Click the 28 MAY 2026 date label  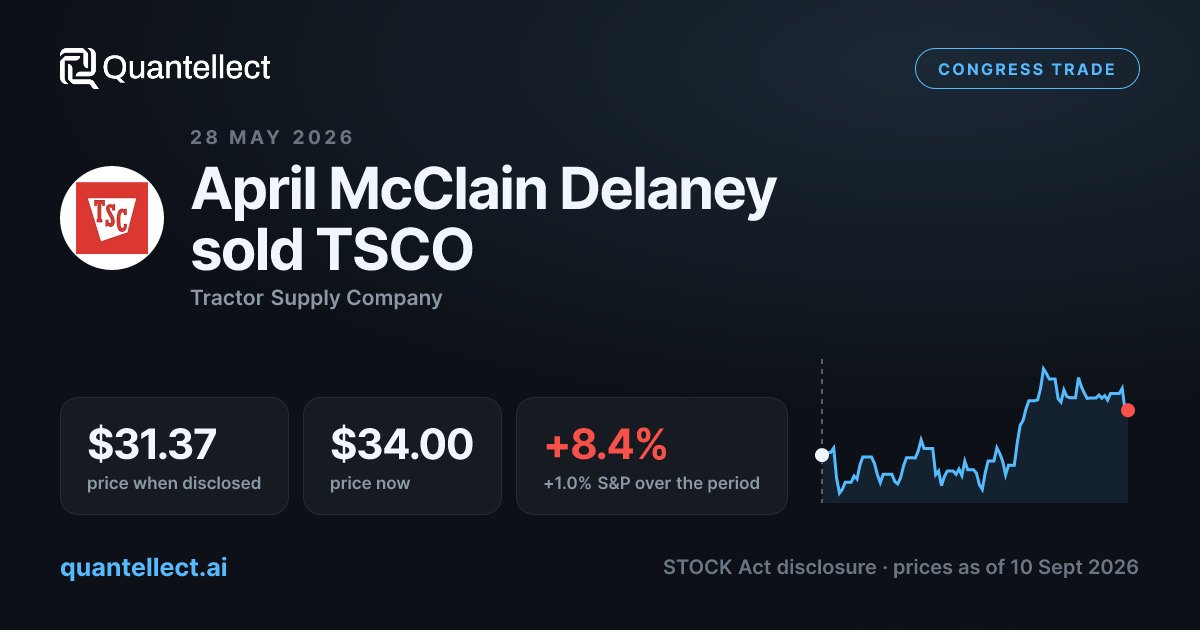click(272, 137)
